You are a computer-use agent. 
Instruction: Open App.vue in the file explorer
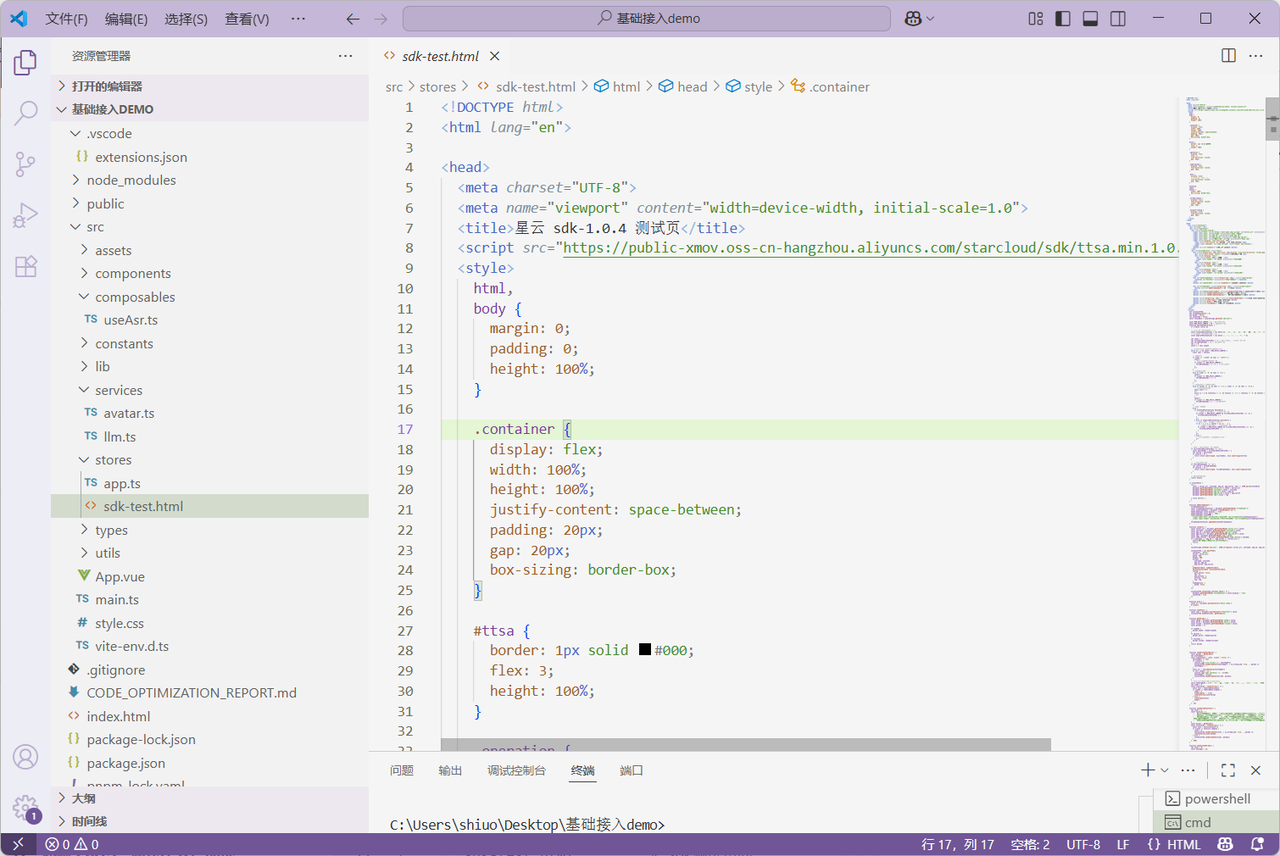coord(121,577)
